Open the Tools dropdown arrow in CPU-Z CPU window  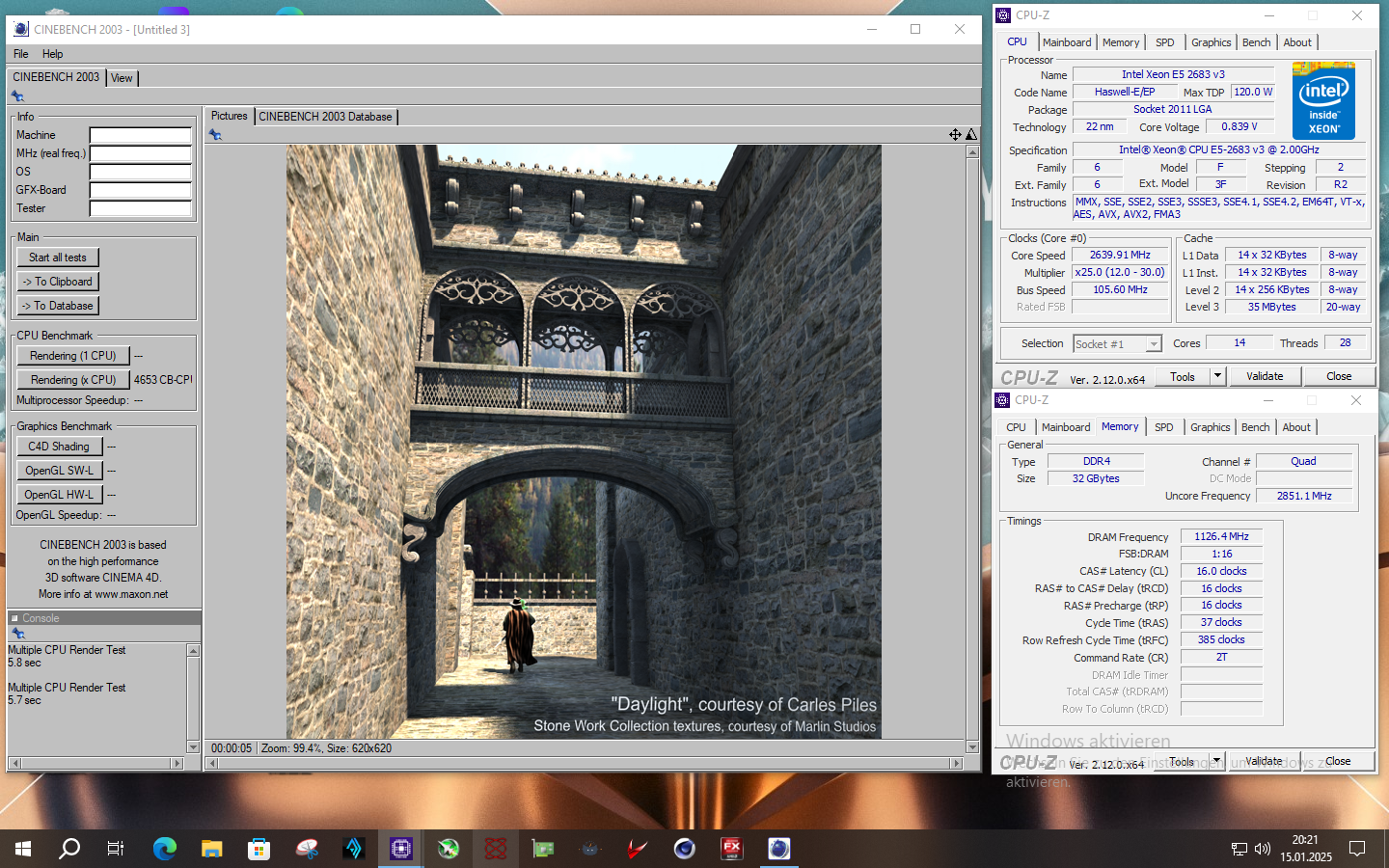pyautogui.click(x=1217, y=376)
